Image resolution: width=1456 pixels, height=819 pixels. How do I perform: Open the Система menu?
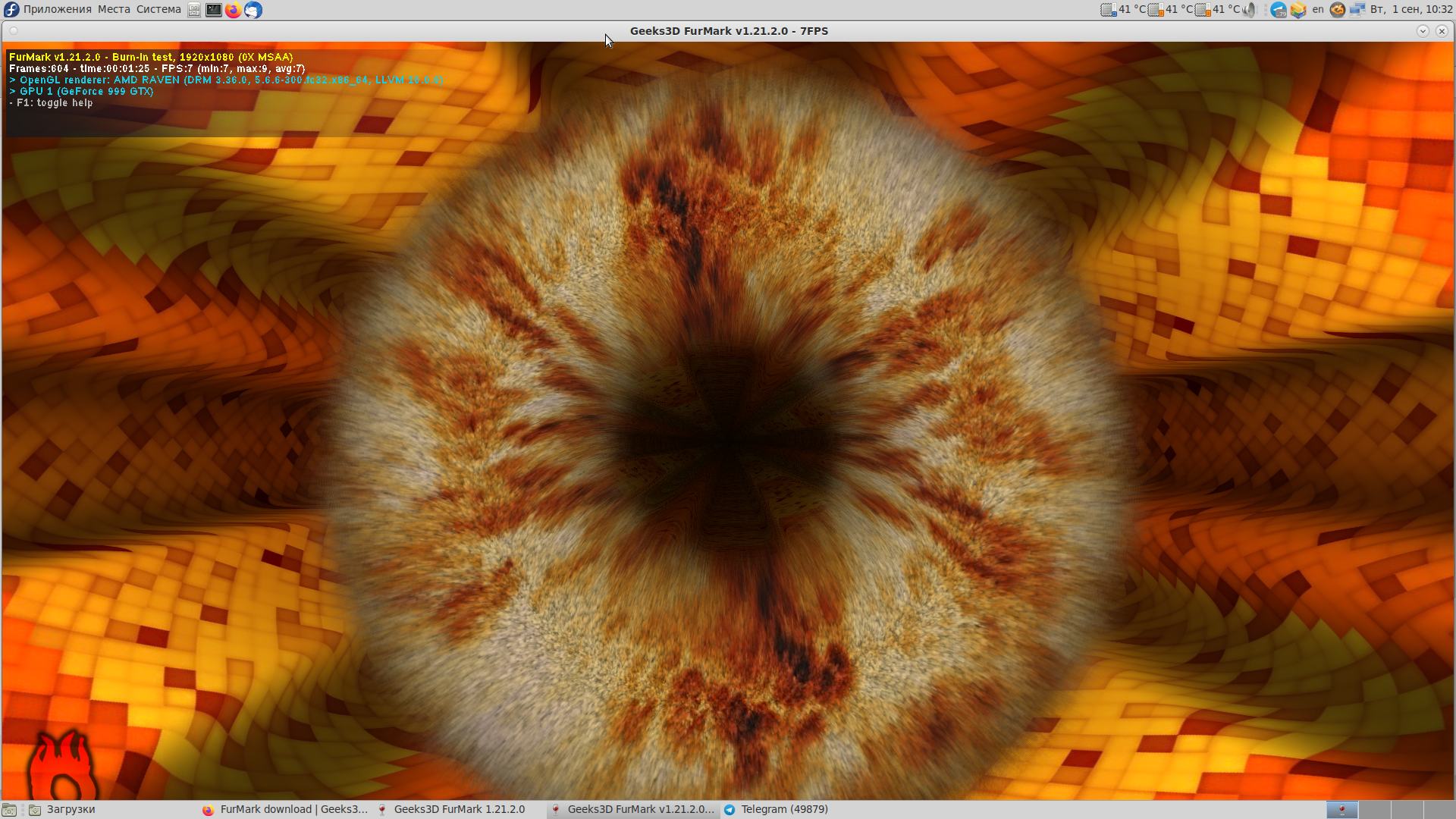(158, 10)
